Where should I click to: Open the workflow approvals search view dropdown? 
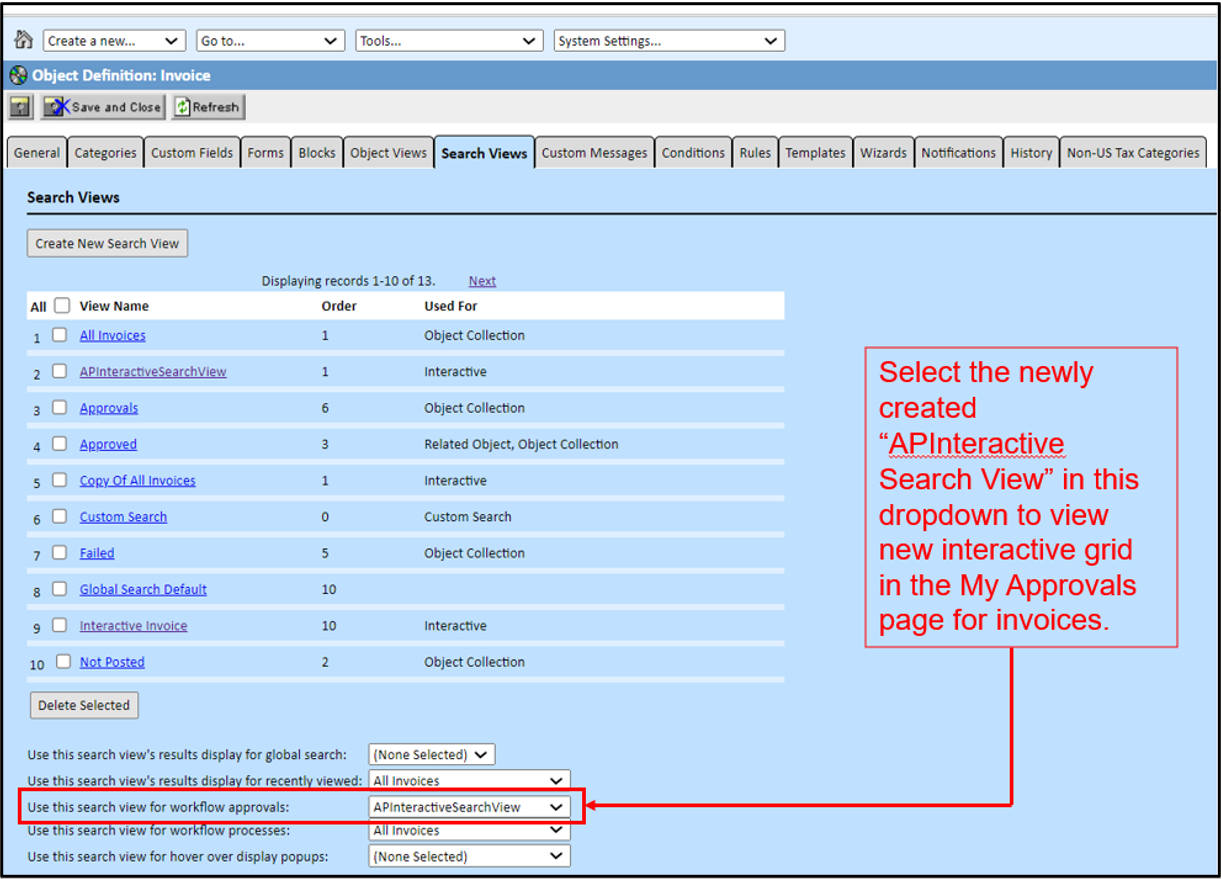469,807
